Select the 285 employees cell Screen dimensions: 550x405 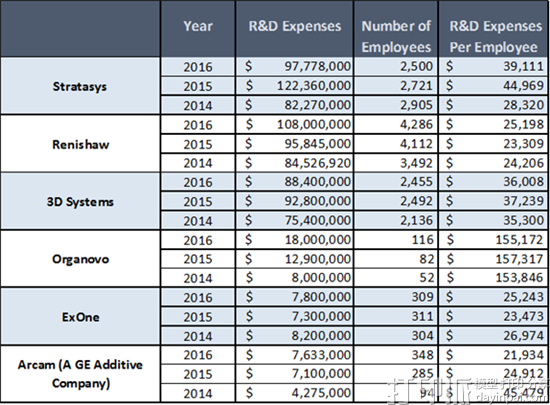pyautogui.click(x=396, y=374)
